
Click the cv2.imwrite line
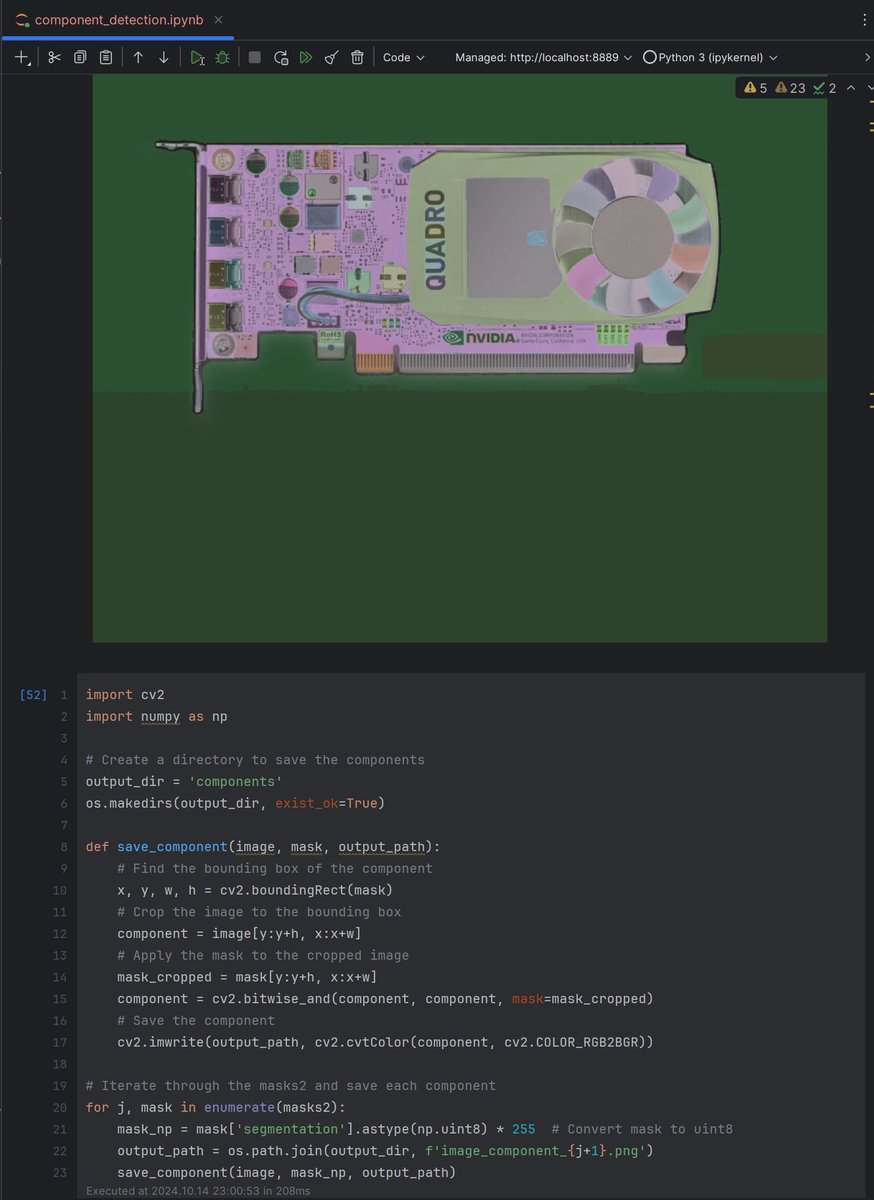pos(385,1042)
